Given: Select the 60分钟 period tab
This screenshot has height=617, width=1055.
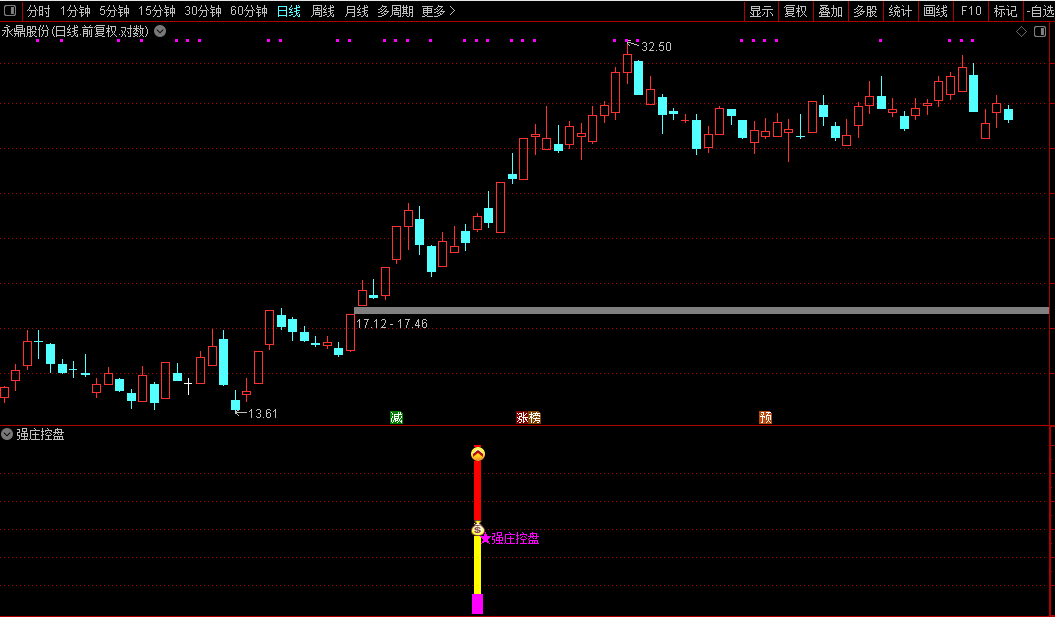Looking at the screenshot, I should (x=248, y=11).
